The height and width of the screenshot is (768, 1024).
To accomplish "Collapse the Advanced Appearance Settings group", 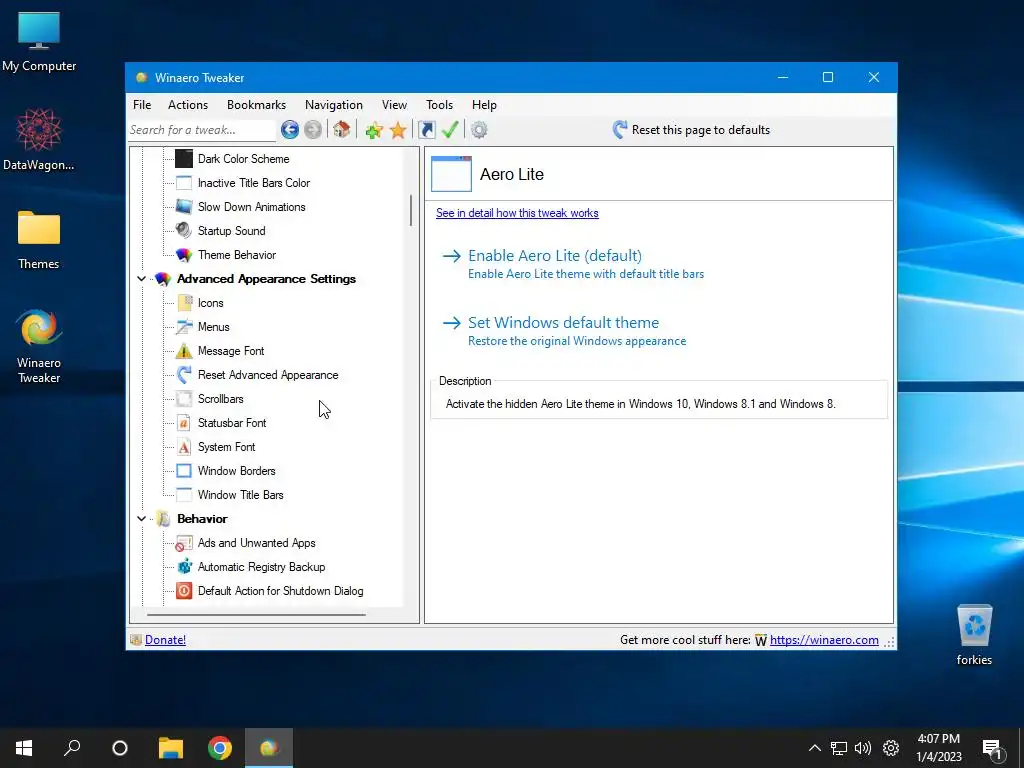I will coord(141,279).
